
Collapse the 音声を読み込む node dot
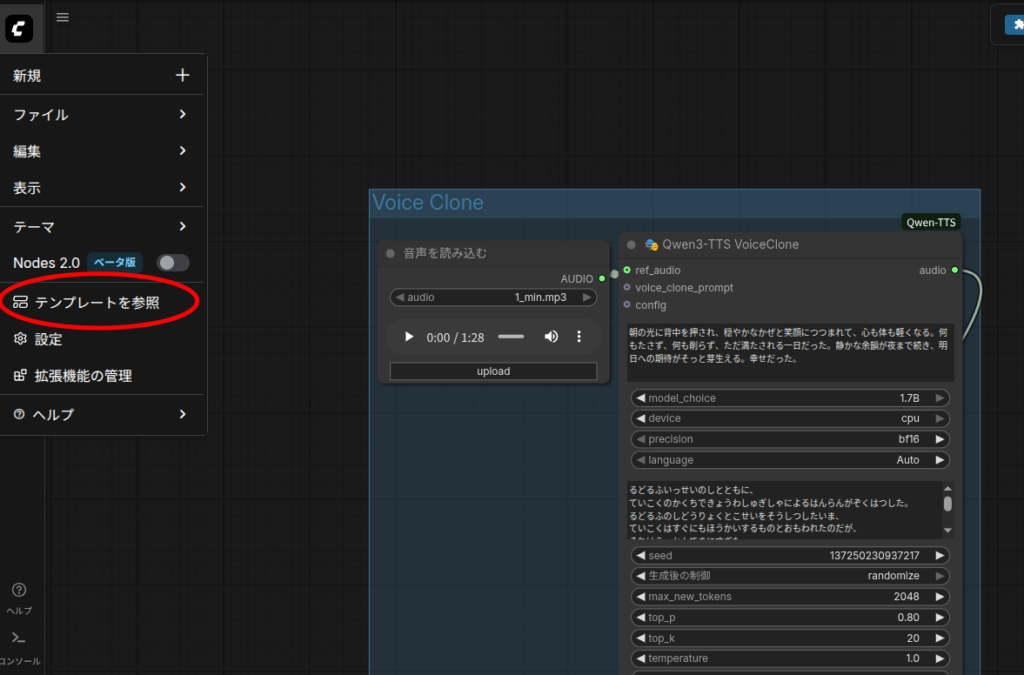coord(391,253)
